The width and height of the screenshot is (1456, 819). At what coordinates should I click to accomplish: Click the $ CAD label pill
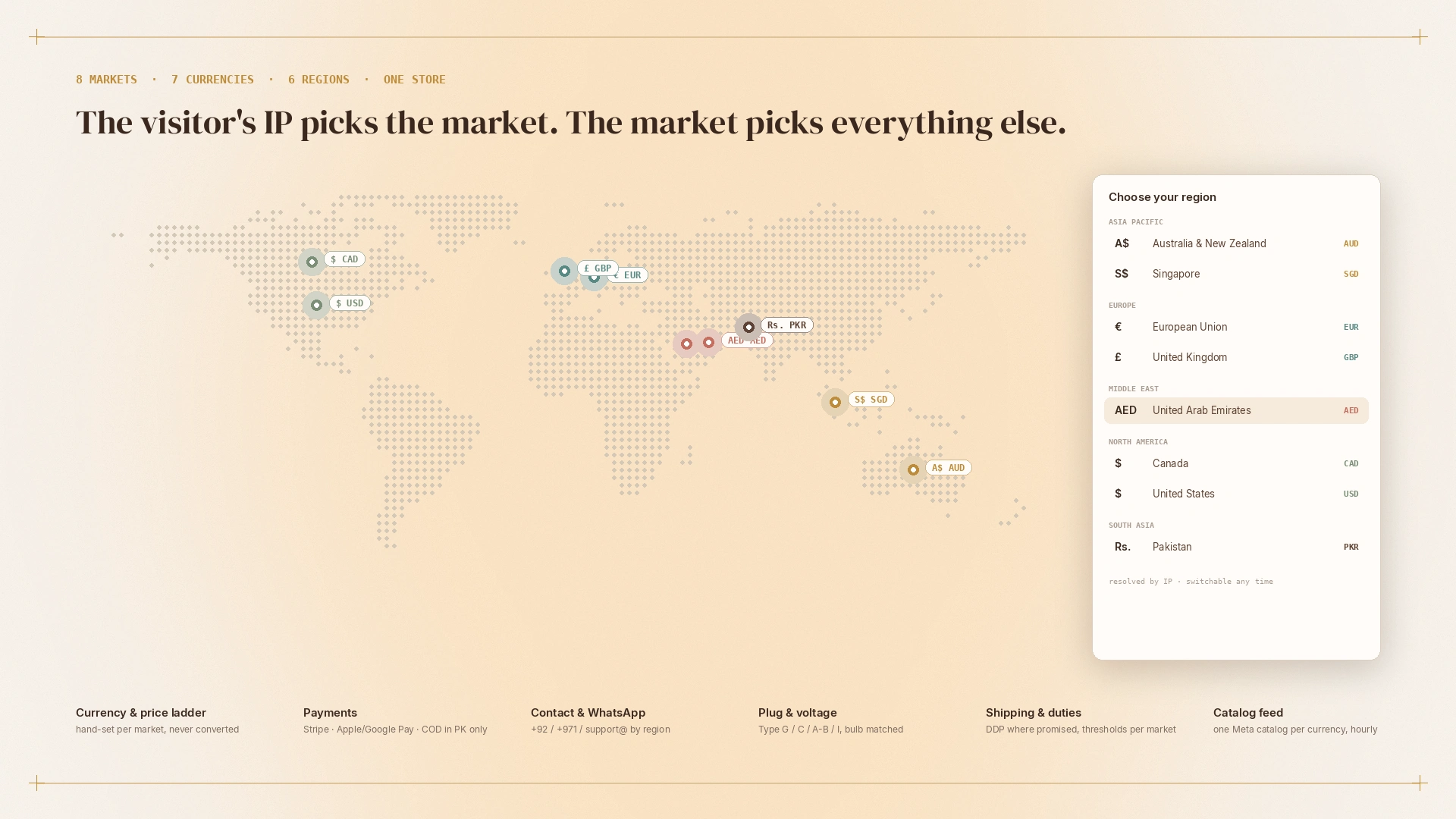click(344, 259)
